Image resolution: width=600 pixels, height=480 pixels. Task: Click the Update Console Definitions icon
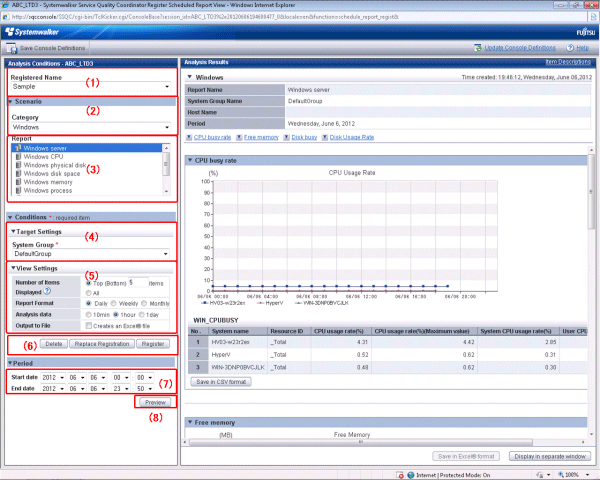click(x=478, y=48)
